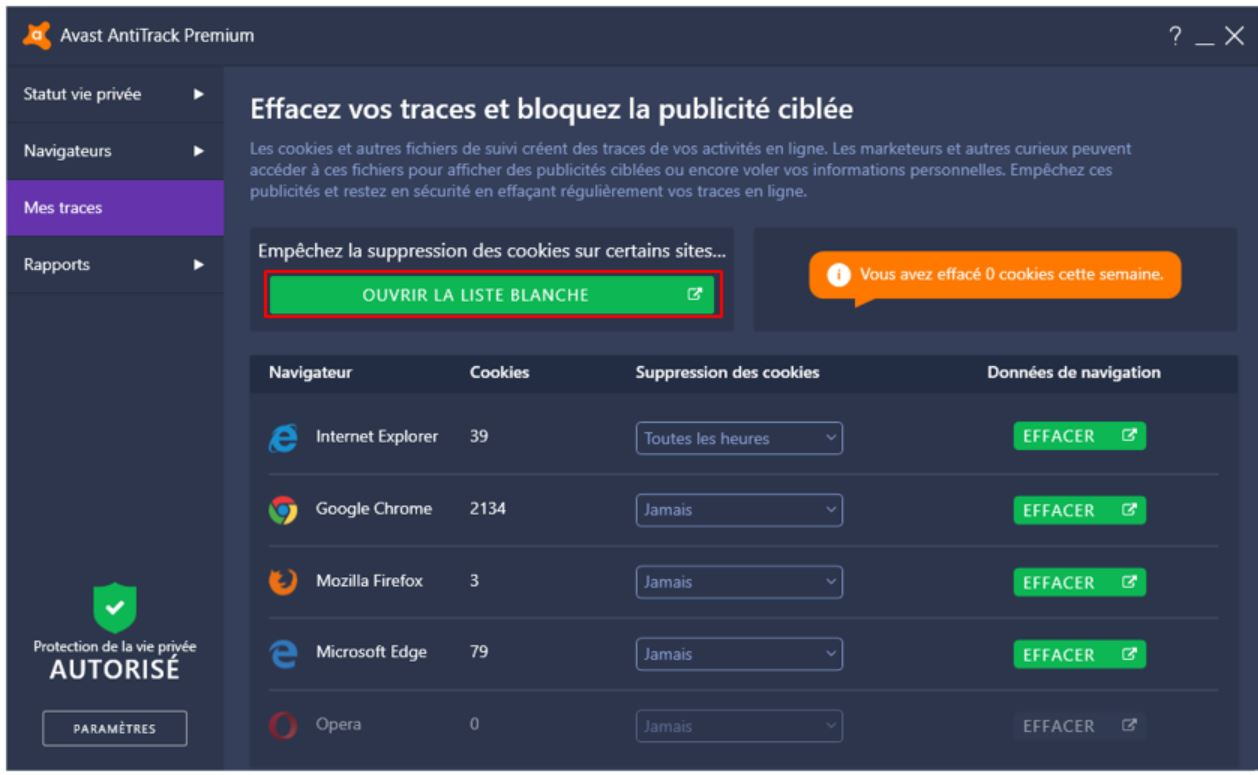The height and width of the screenshot is (775, 1258).
Task: Click Avast AntiTrack Premium window title
Action: [157, 36]
